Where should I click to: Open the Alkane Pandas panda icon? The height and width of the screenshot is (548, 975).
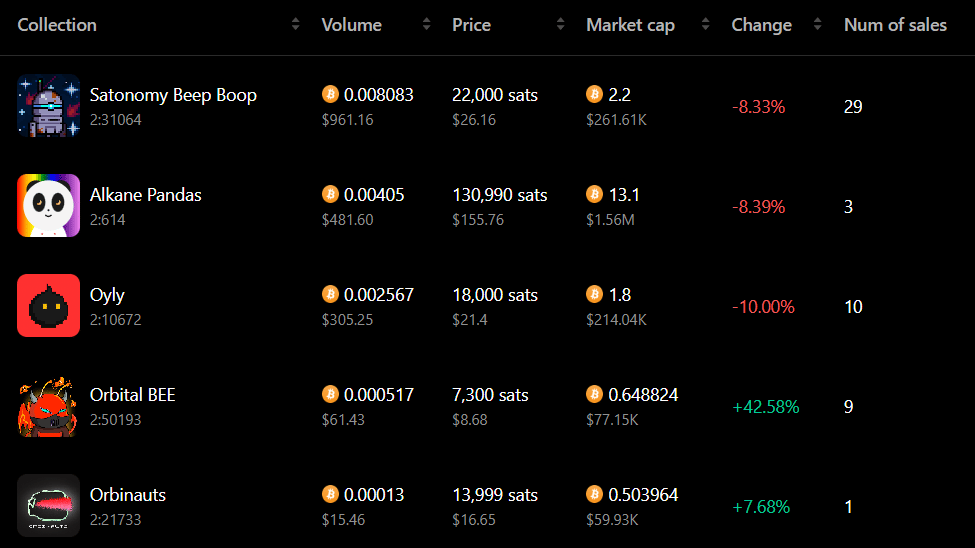(x=49, y=206)
